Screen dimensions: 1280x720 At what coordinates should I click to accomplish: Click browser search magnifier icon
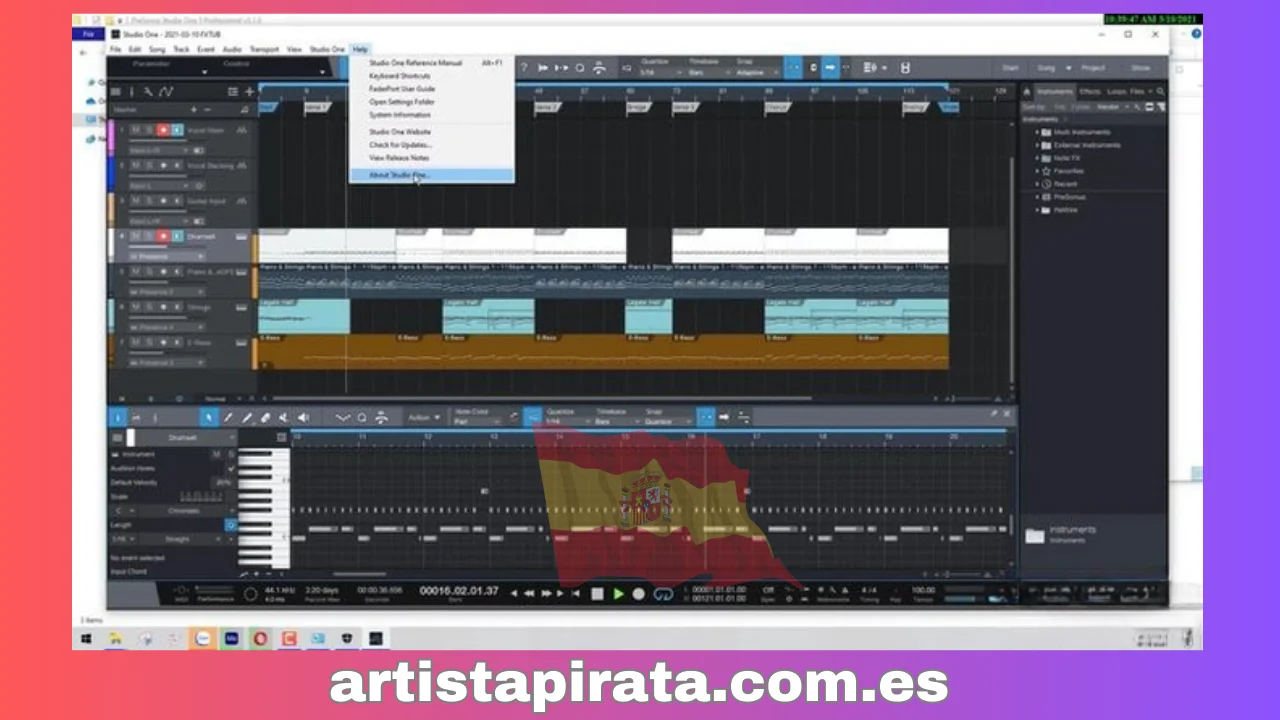(1160, 91)
